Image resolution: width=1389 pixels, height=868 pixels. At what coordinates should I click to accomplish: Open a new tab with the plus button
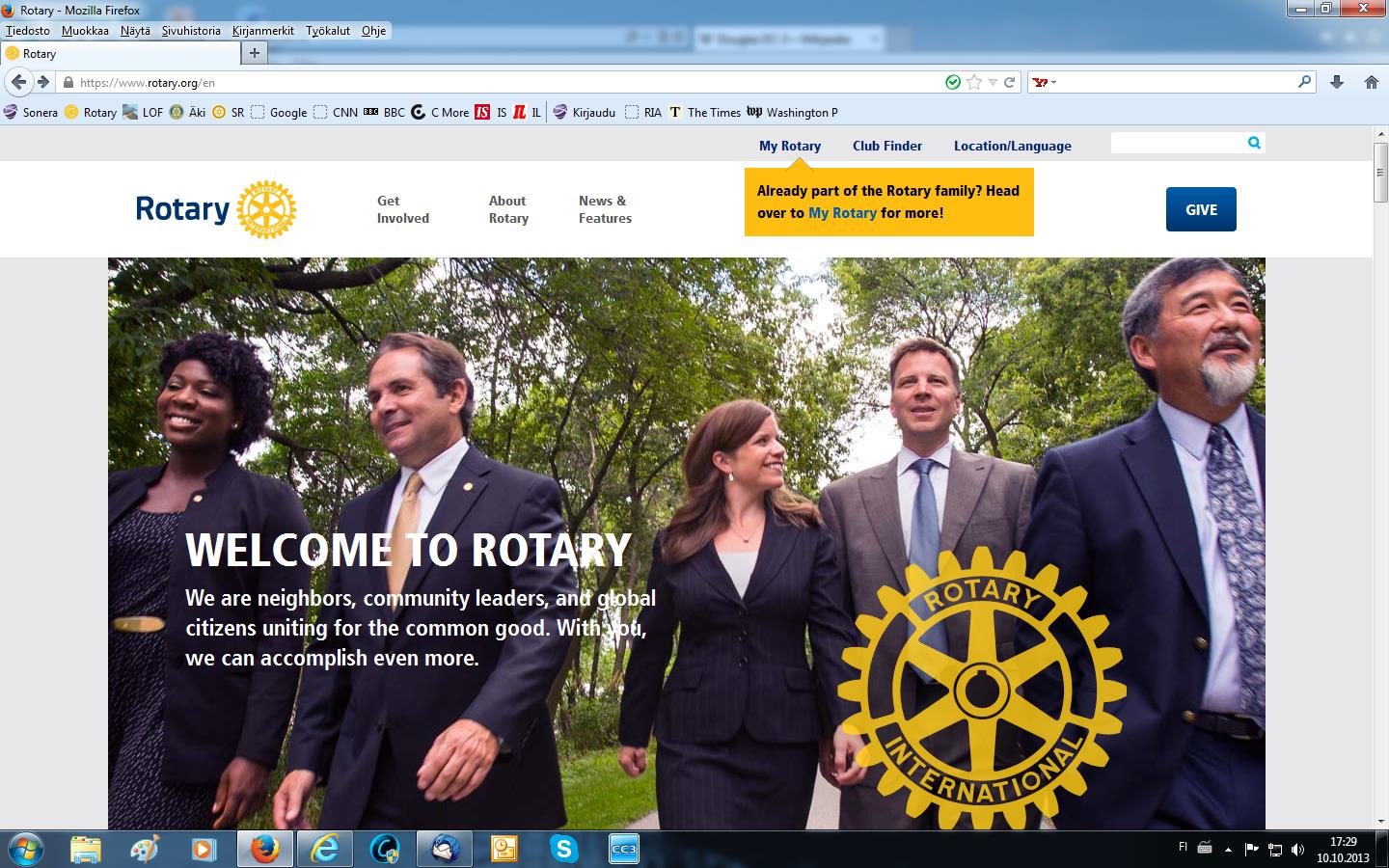click(x=254, y=53)
